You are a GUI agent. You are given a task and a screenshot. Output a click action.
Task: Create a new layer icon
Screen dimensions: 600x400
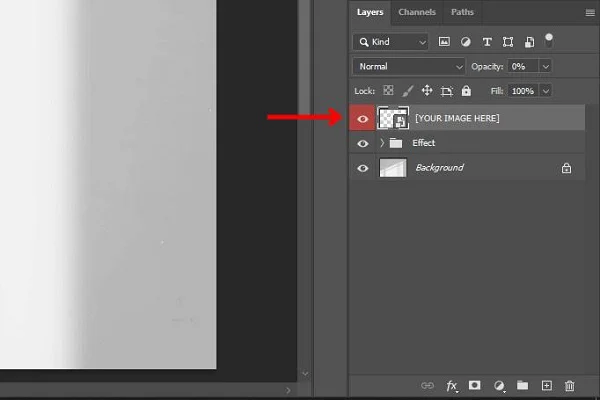(x=547, y=385)
